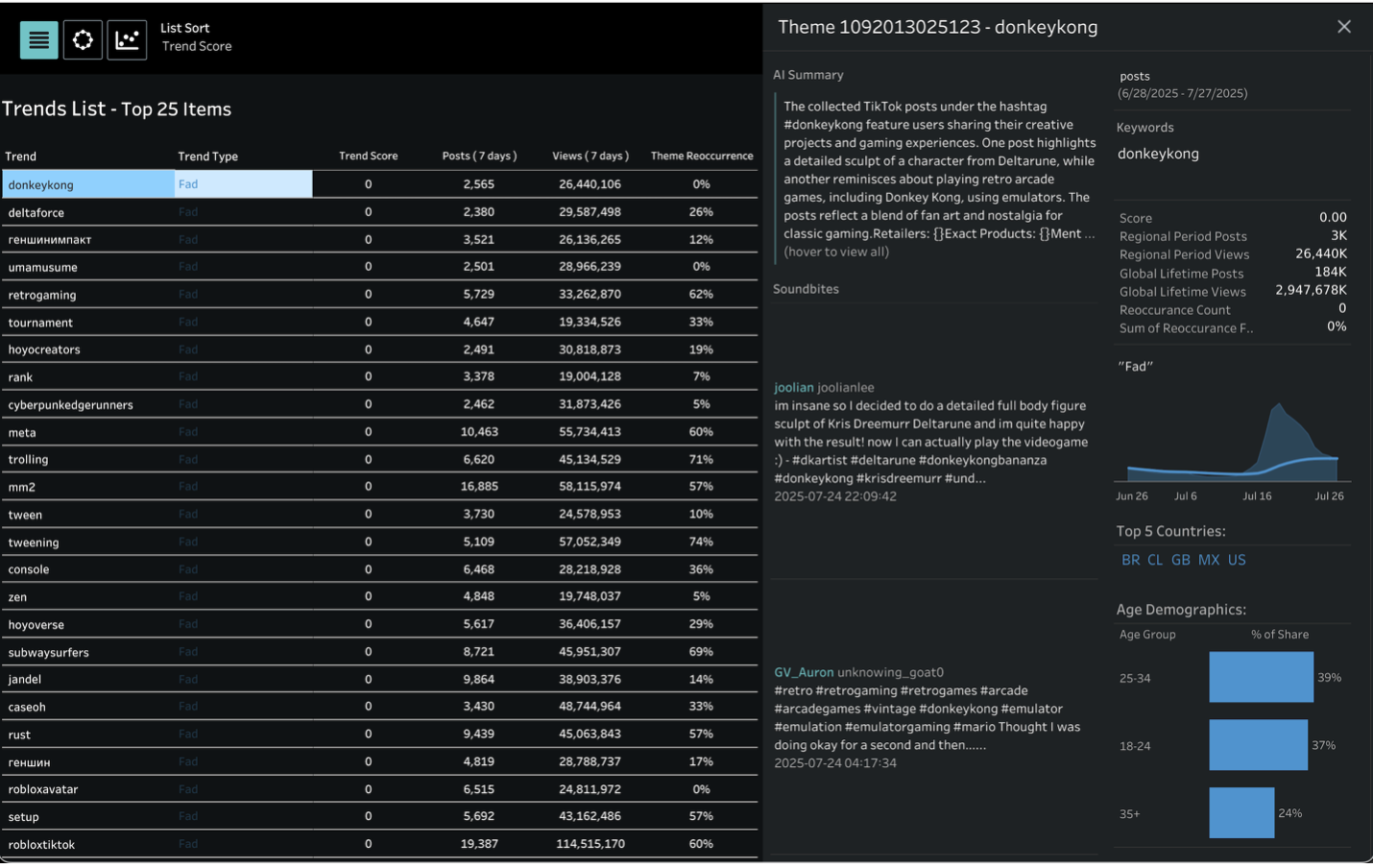Click the 2025-07-24 04:17:34 timestamp
The image size is (1373, 868).
[835, 763]
